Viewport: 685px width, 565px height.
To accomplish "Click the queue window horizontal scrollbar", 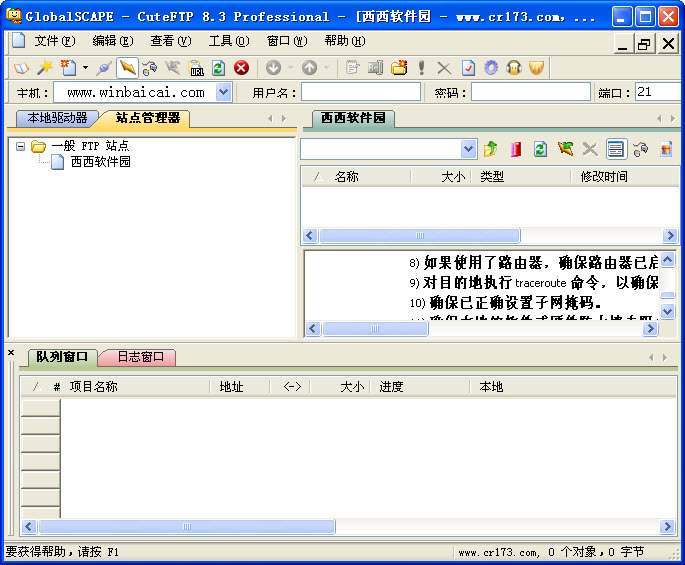I will (x=186, y=527).
